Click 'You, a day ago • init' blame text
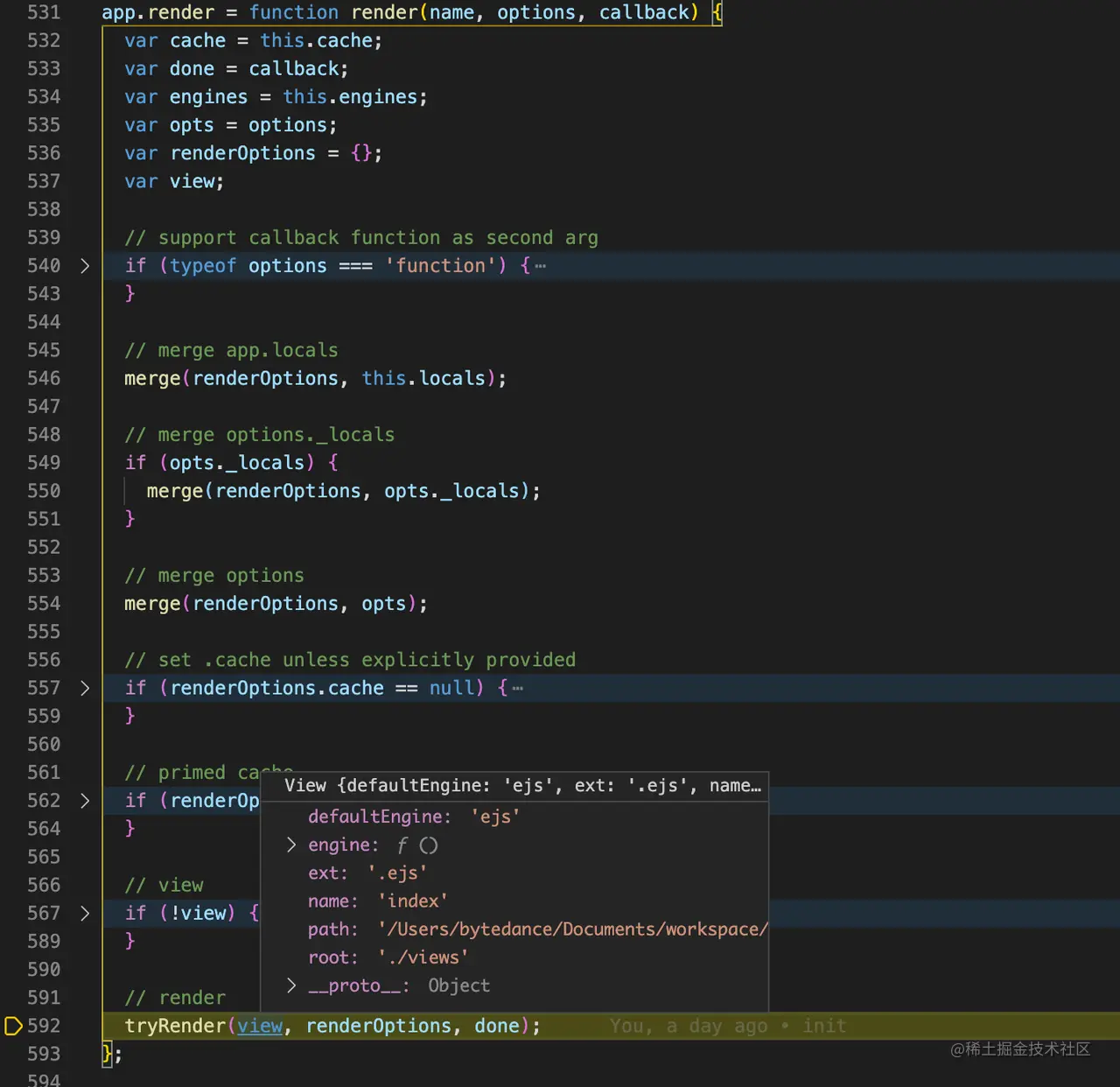This screenshot has height=1087, width=1120. 728,1026
